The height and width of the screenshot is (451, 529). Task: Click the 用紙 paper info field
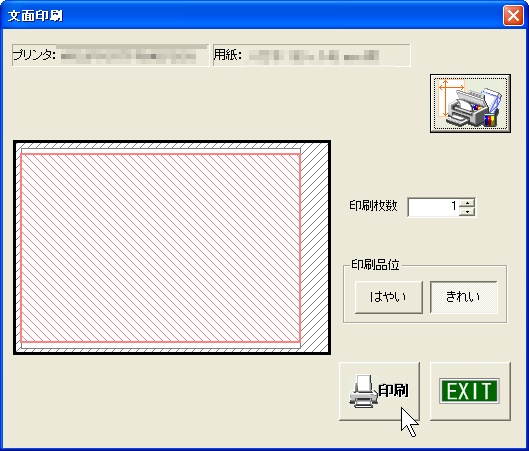tap(312, 55)
